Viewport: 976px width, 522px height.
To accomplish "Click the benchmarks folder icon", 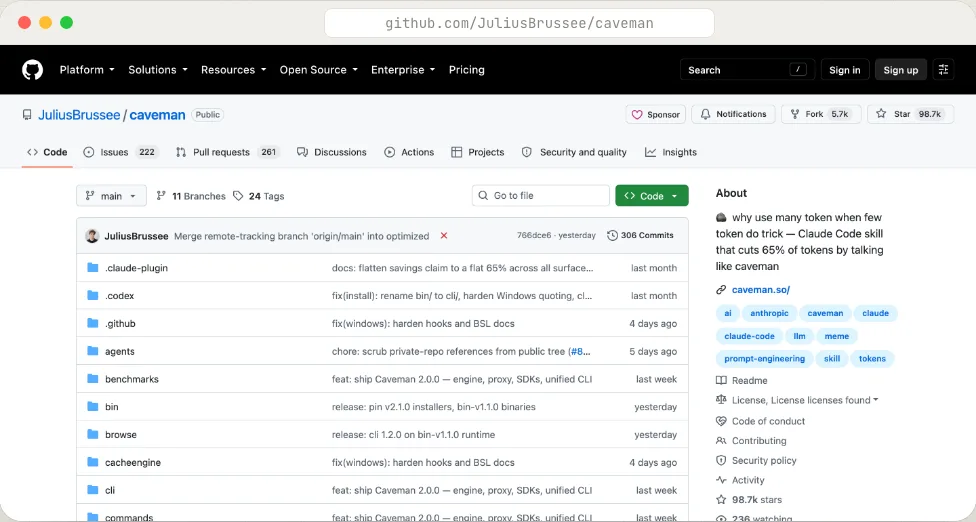I will coord(93,378).
